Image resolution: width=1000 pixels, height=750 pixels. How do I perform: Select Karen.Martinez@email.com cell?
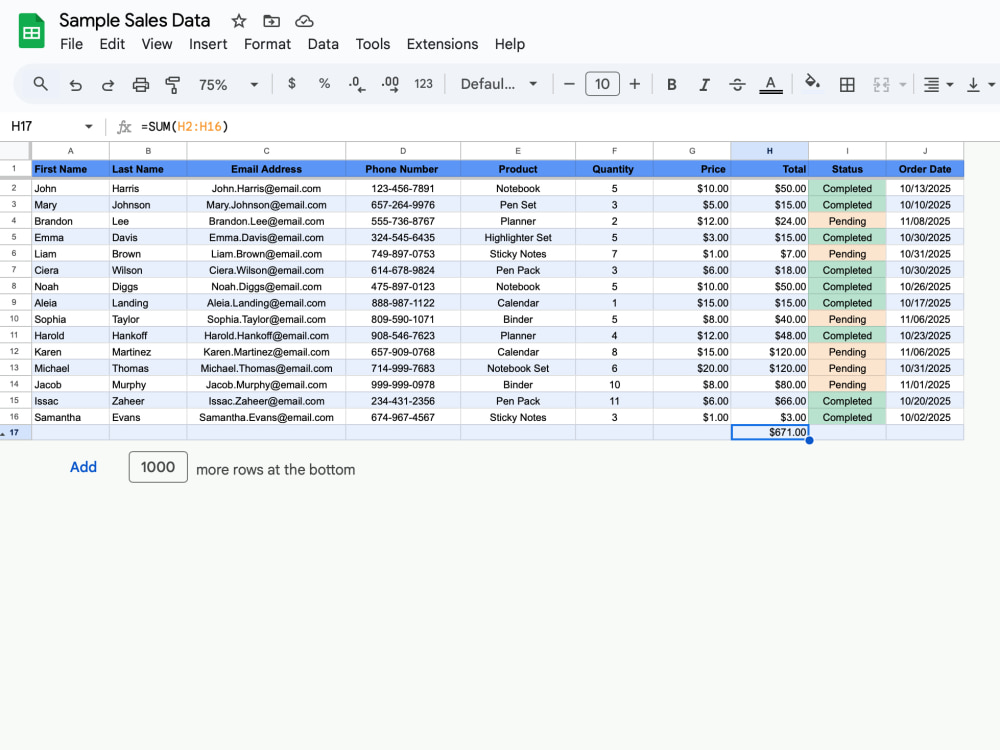[266, 352]
